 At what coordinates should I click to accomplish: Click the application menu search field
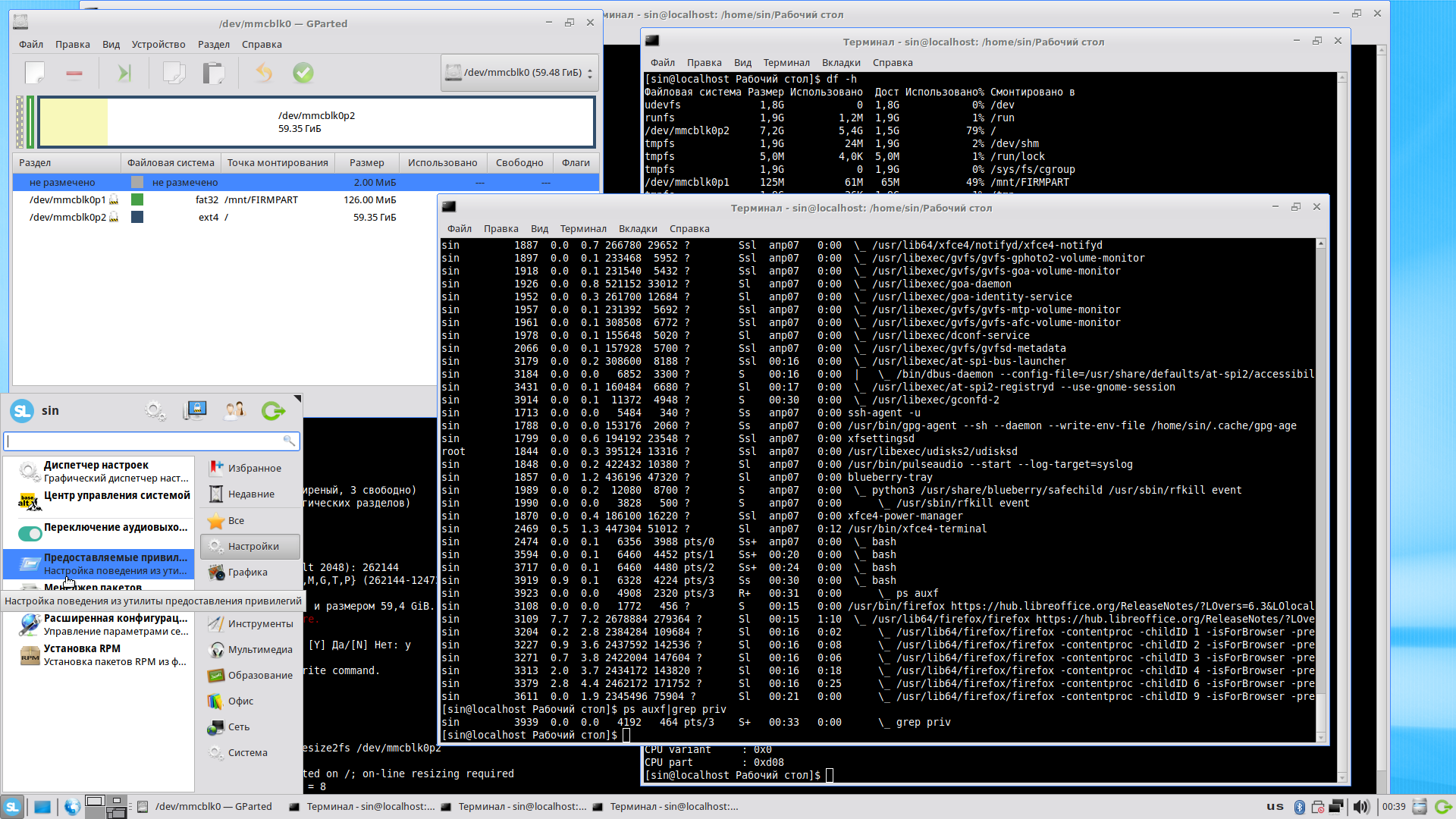tap(144, 441)
